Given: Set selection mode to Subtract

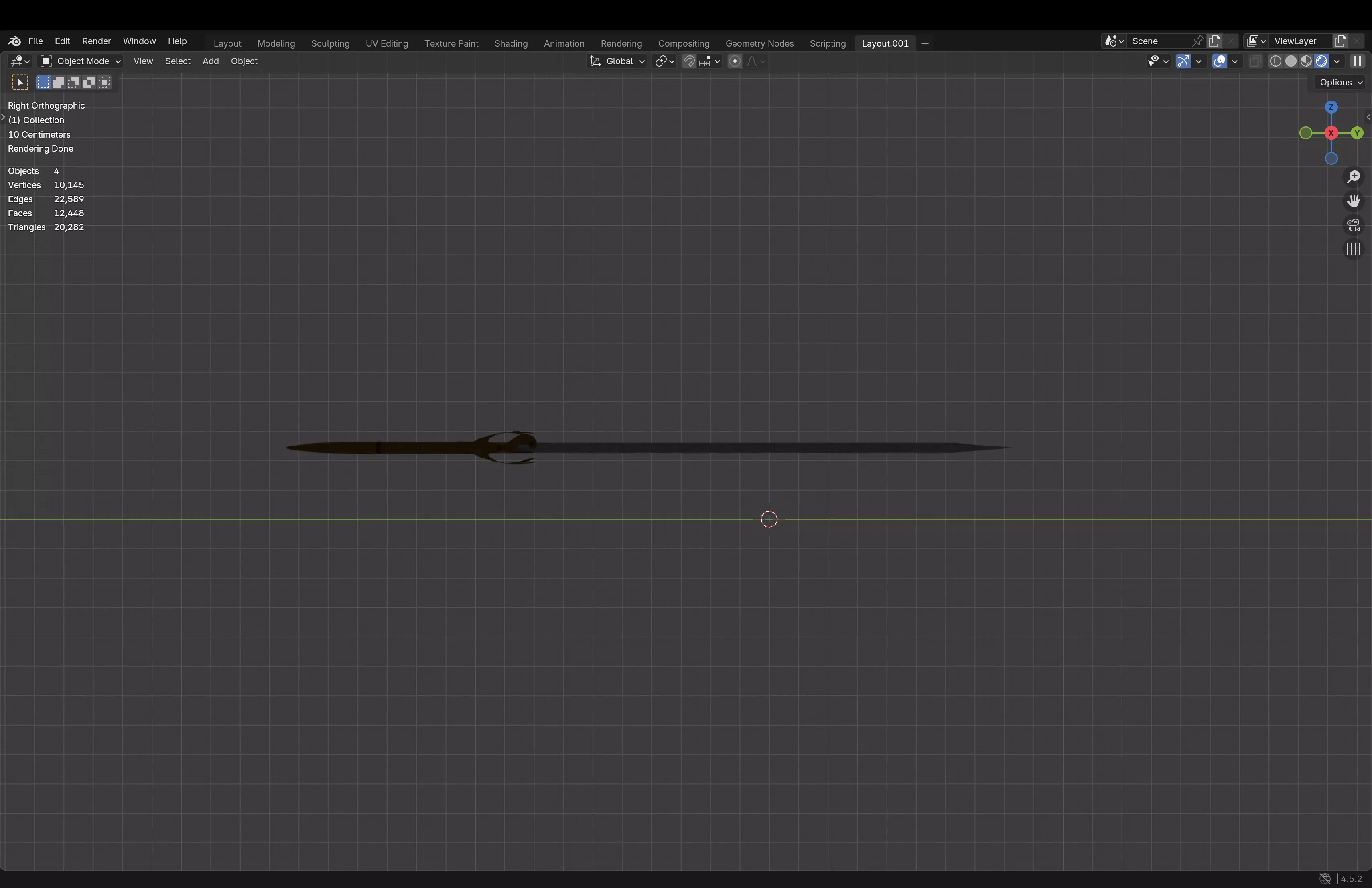Looking at the screenshot, I should tap(74, 82).
